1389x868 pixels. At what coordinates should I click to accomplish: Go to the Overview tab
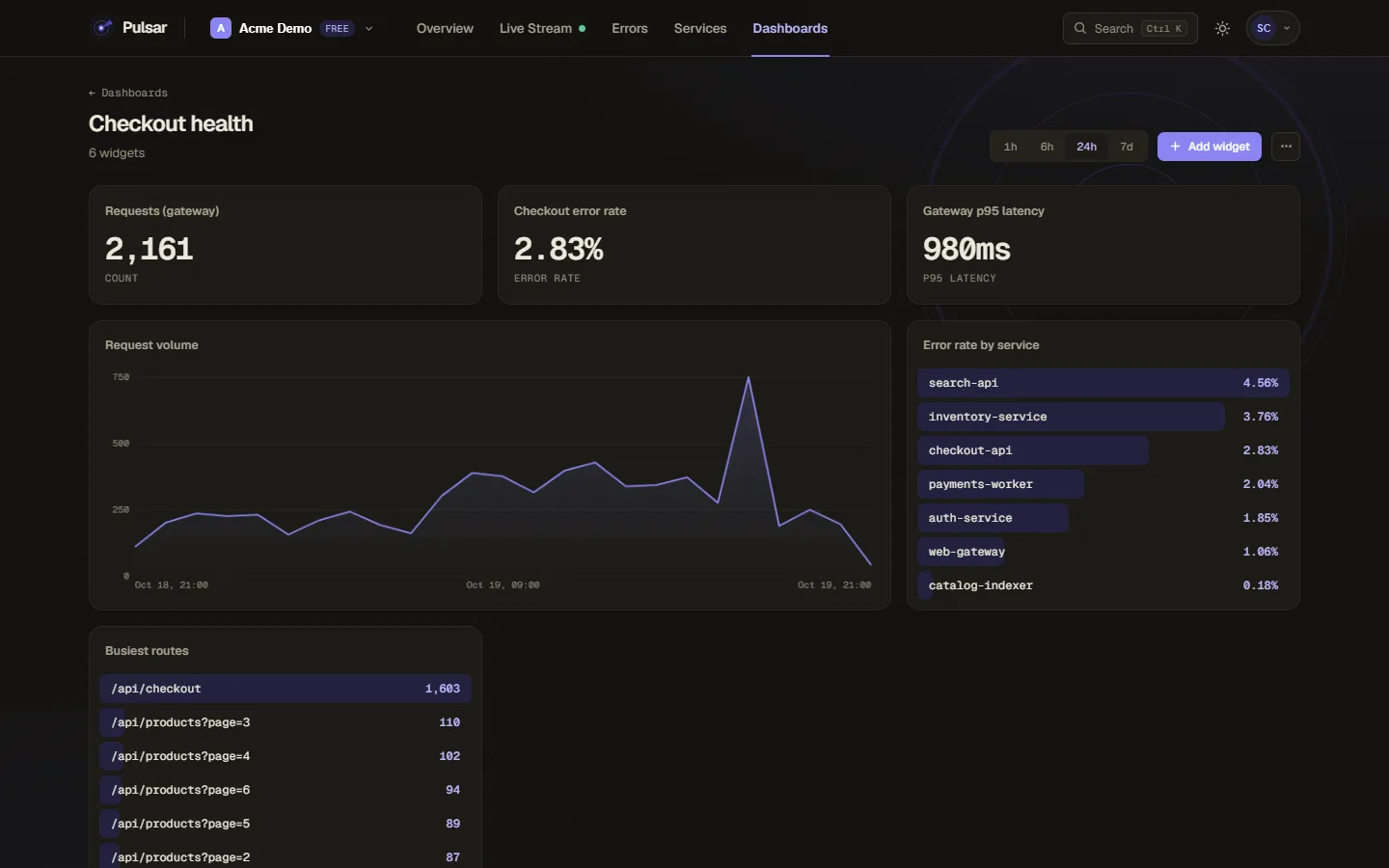(445, 28)
